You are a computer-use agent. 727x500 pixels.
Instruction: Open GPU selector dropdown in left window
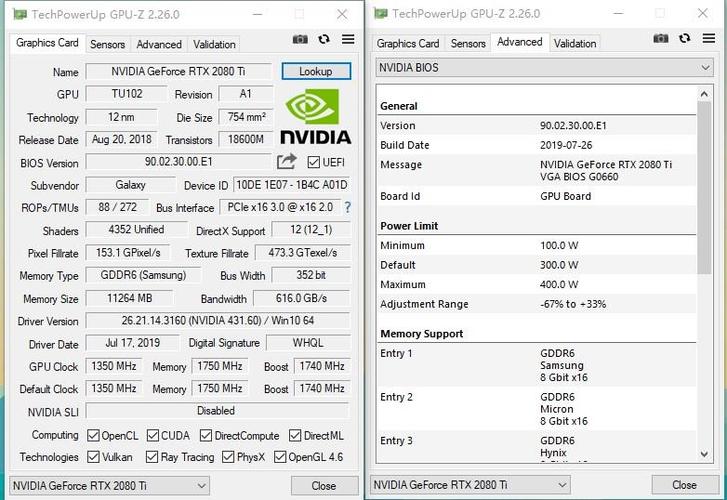(x=109, y=486)
